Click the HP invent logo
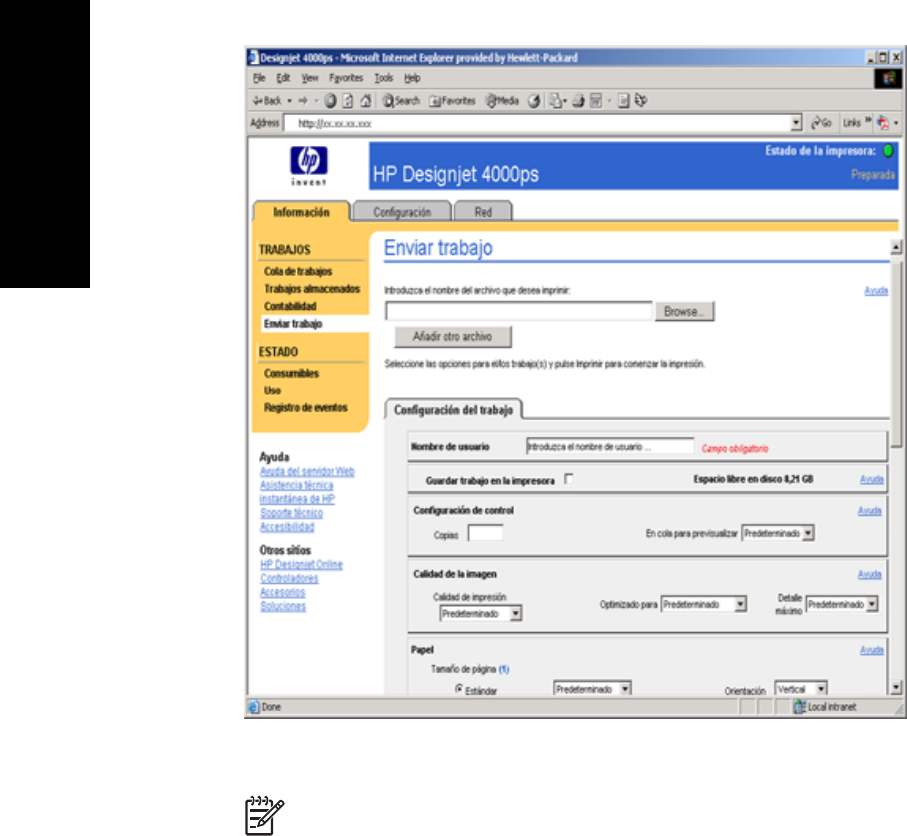 (x=307, y=164)
